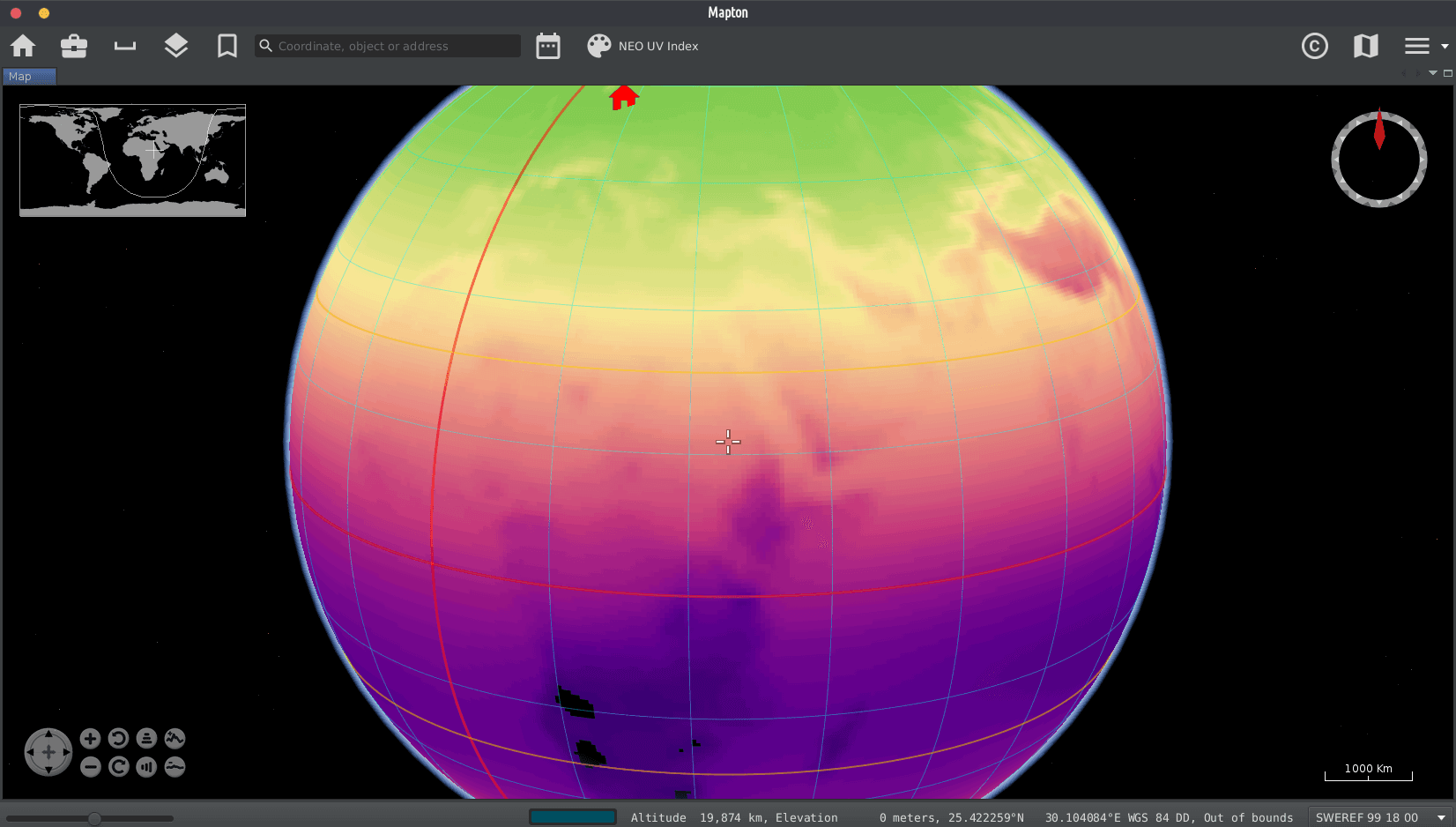This screenshot has width=1456, height=827.
Task: Expand the document tab list arrow
Action: click(x=1433, y=73)
